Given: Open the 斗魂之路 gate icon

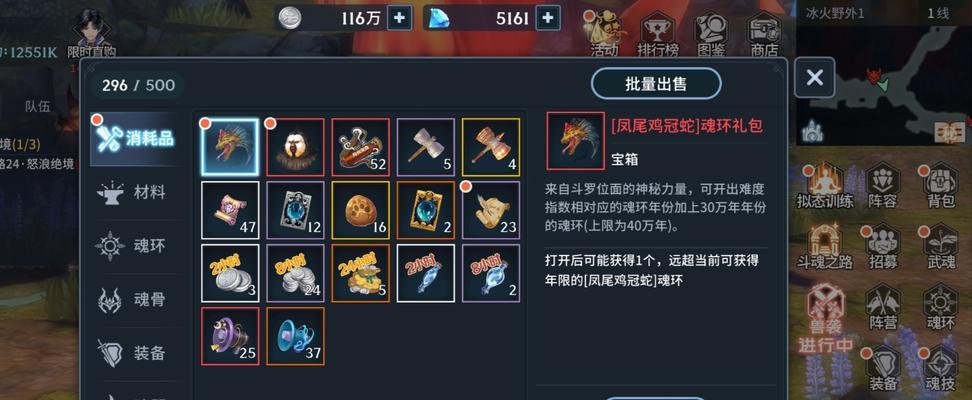Looking at the screenshot, I should (x=824, y=247).
